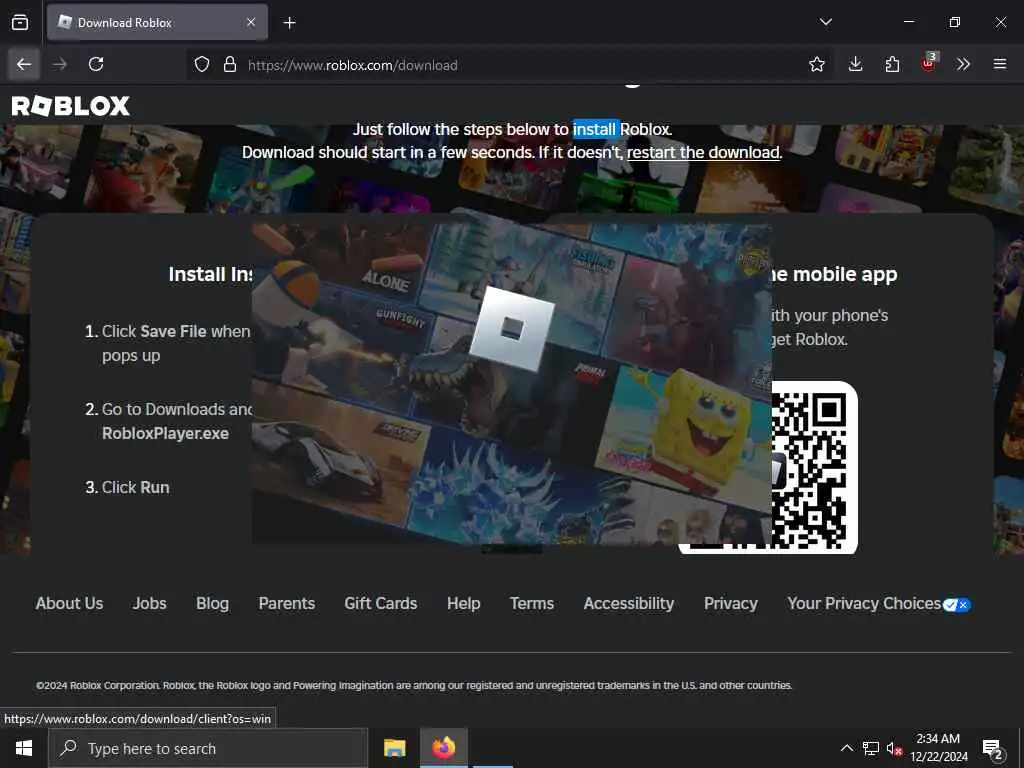This screenshot has height=768, width=1024.
Task: Open muted volume tray icon
Action: pos(894,748)
